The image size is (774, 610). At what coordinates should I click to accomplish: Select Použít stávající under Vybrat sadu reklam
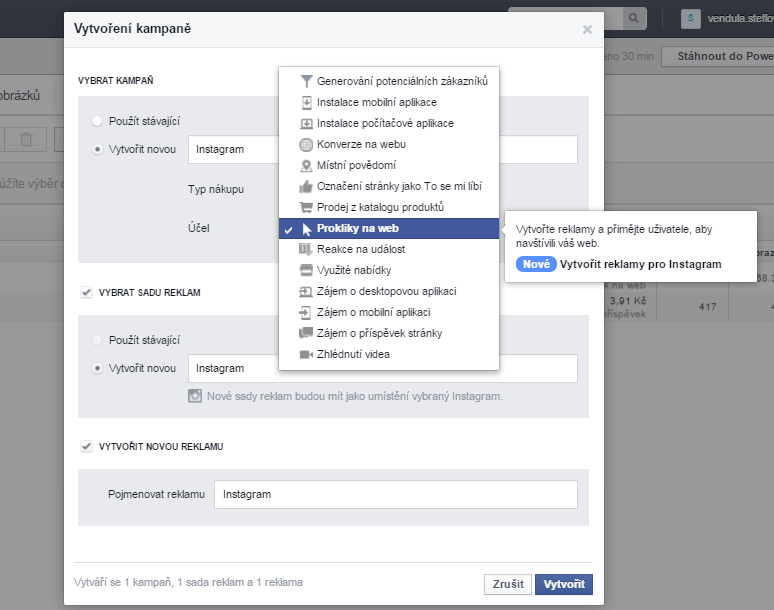(x=97, y=340)
